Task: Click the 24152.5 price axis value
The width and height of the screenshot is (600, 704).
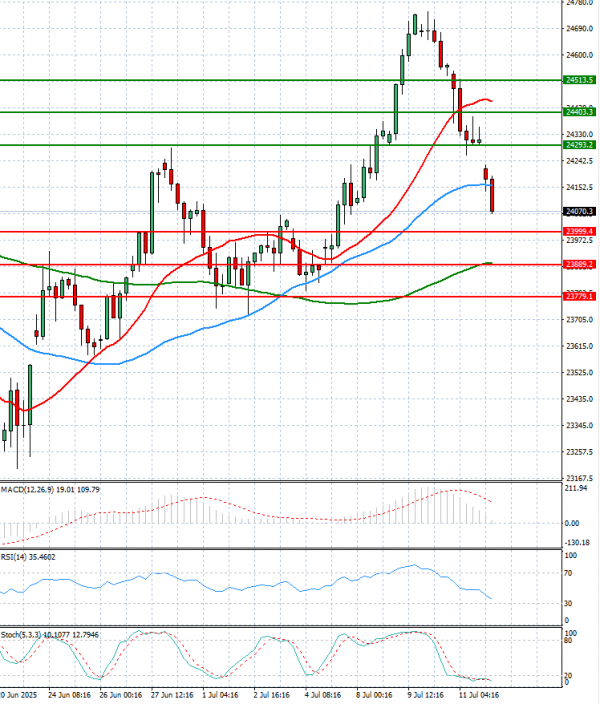Action: [580, 187]
